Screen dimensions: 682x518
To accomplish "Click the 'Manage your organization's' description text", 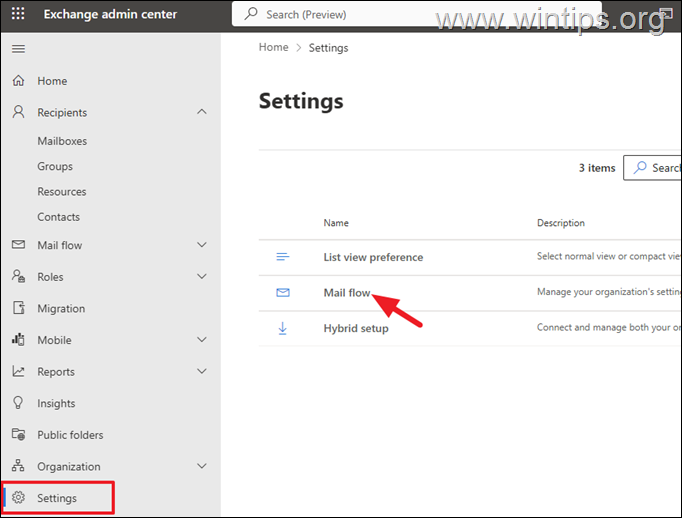I will pyautogui.click(x=609, y=292).
